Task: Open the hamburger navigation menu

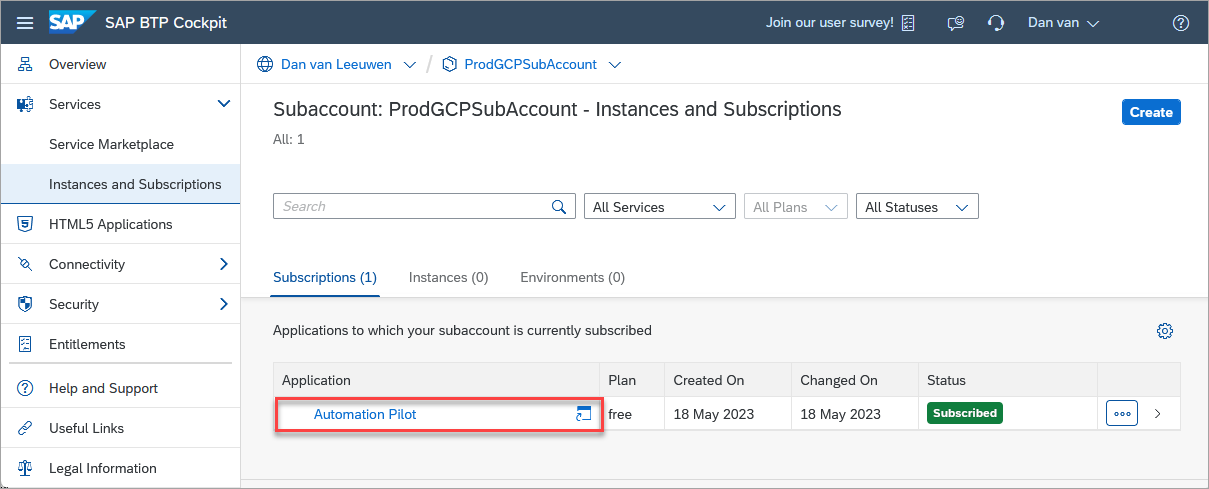Action: 25,22
